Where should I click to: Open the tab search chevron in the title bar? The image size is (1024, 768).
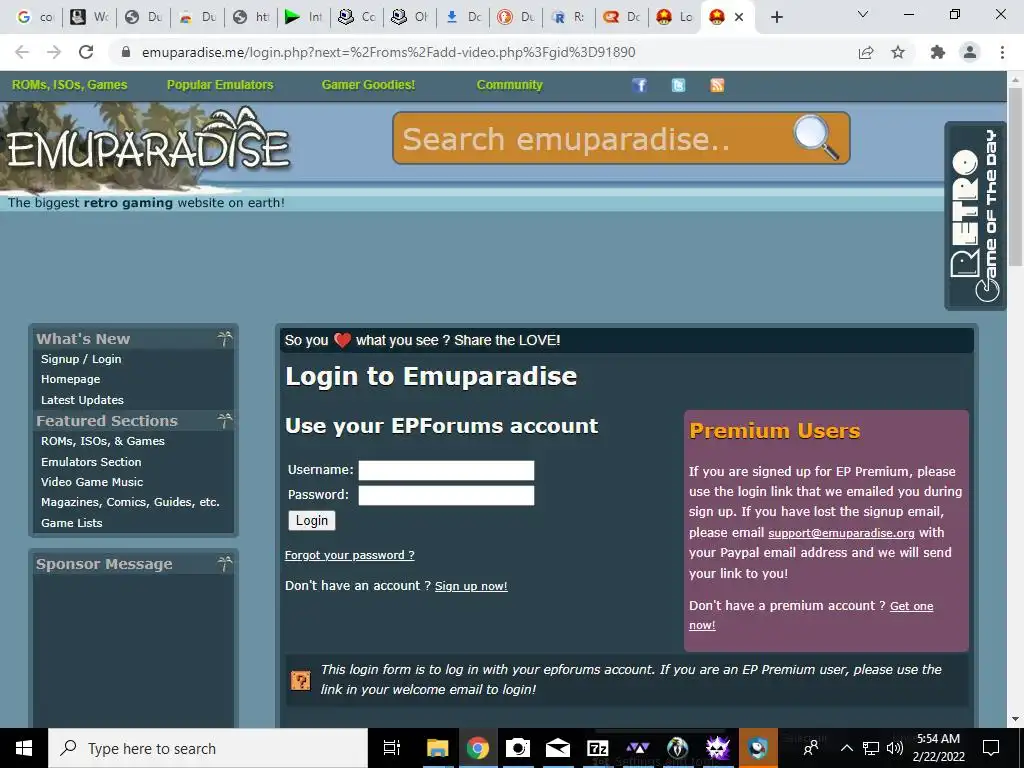click(x=863, y=14)
